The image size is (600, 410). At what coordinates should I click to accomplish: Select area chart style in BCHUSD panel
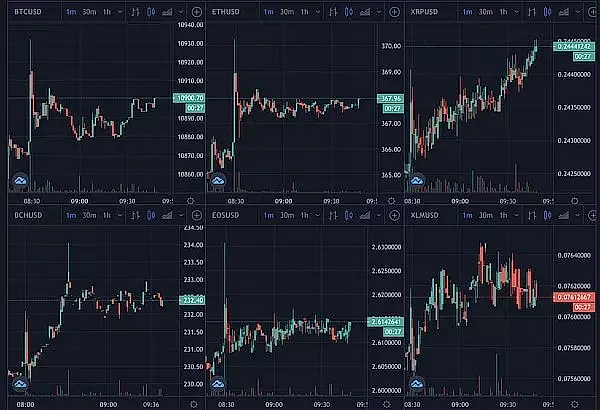[x=167, y=216]
